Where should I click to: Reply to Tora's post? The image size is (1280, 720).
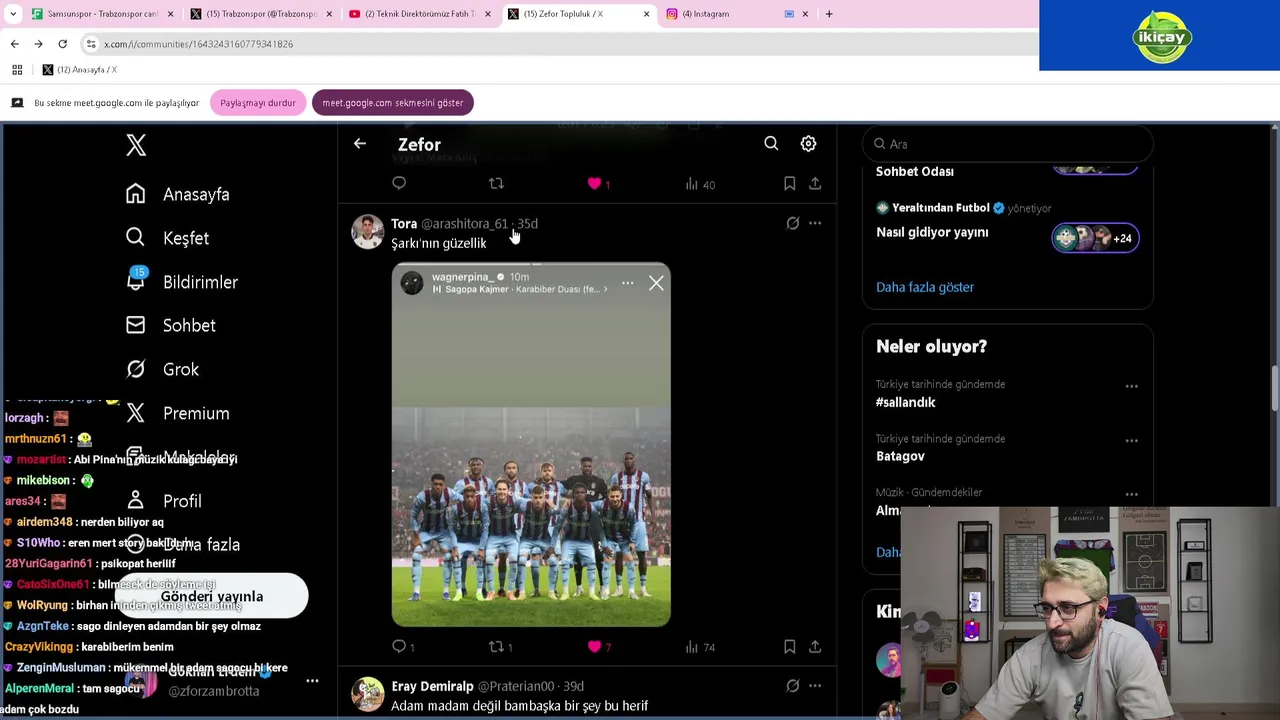point(400,647)
